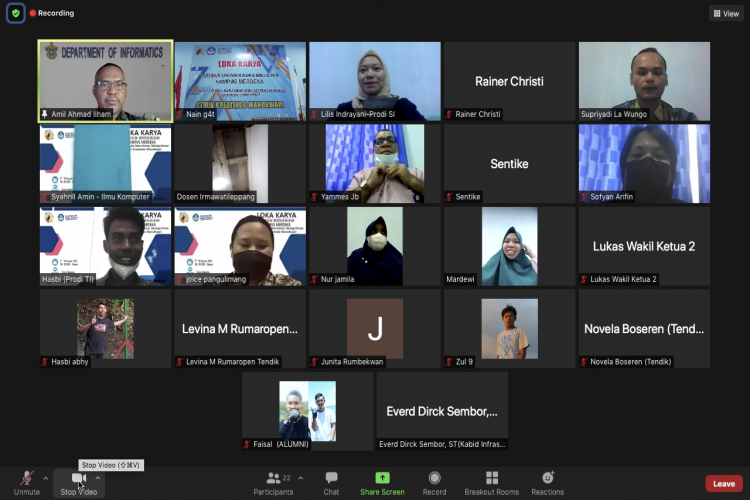Open audio options arrow beside Unmute

pos(45,478)
